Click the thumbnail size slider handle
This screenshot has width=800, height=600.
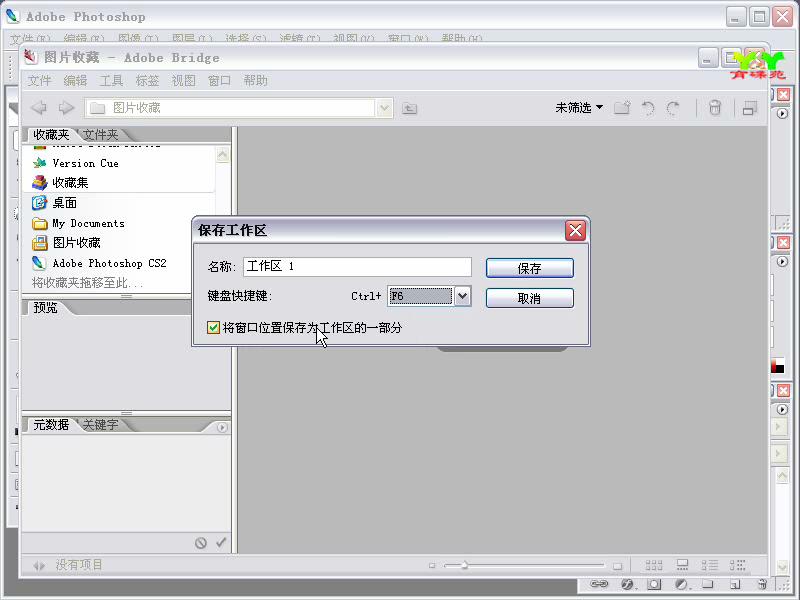click(464, 565)
